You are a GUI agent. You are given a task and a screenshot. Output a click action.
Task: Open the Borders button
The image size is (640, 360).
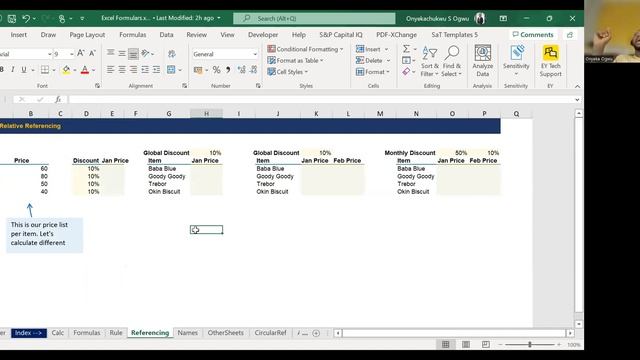tap(45, 70)
